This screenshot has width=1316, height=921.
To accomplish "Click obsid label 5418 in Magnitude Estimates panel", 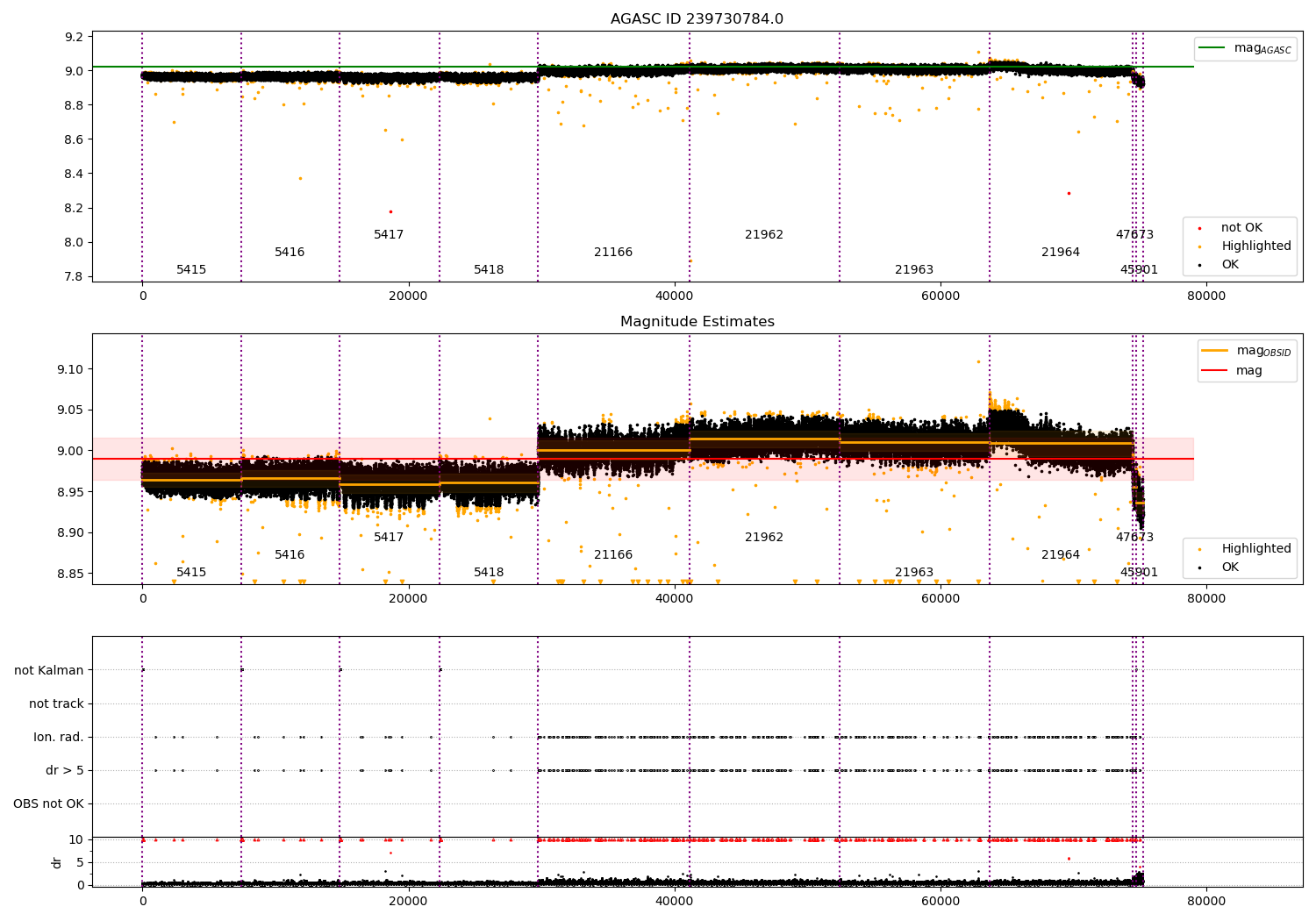I will click(489, 573).
